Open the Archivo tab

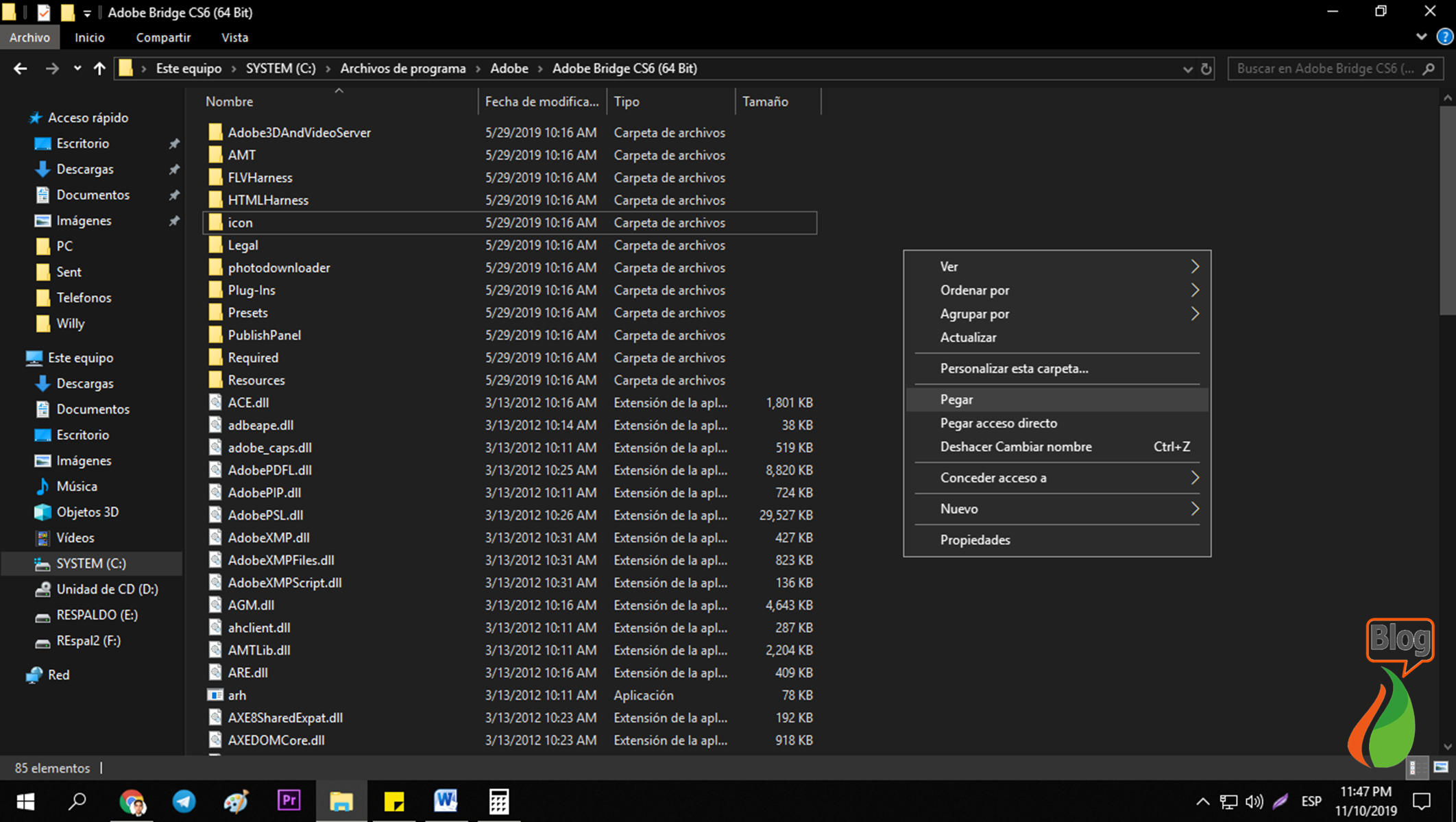pos(29,38)
